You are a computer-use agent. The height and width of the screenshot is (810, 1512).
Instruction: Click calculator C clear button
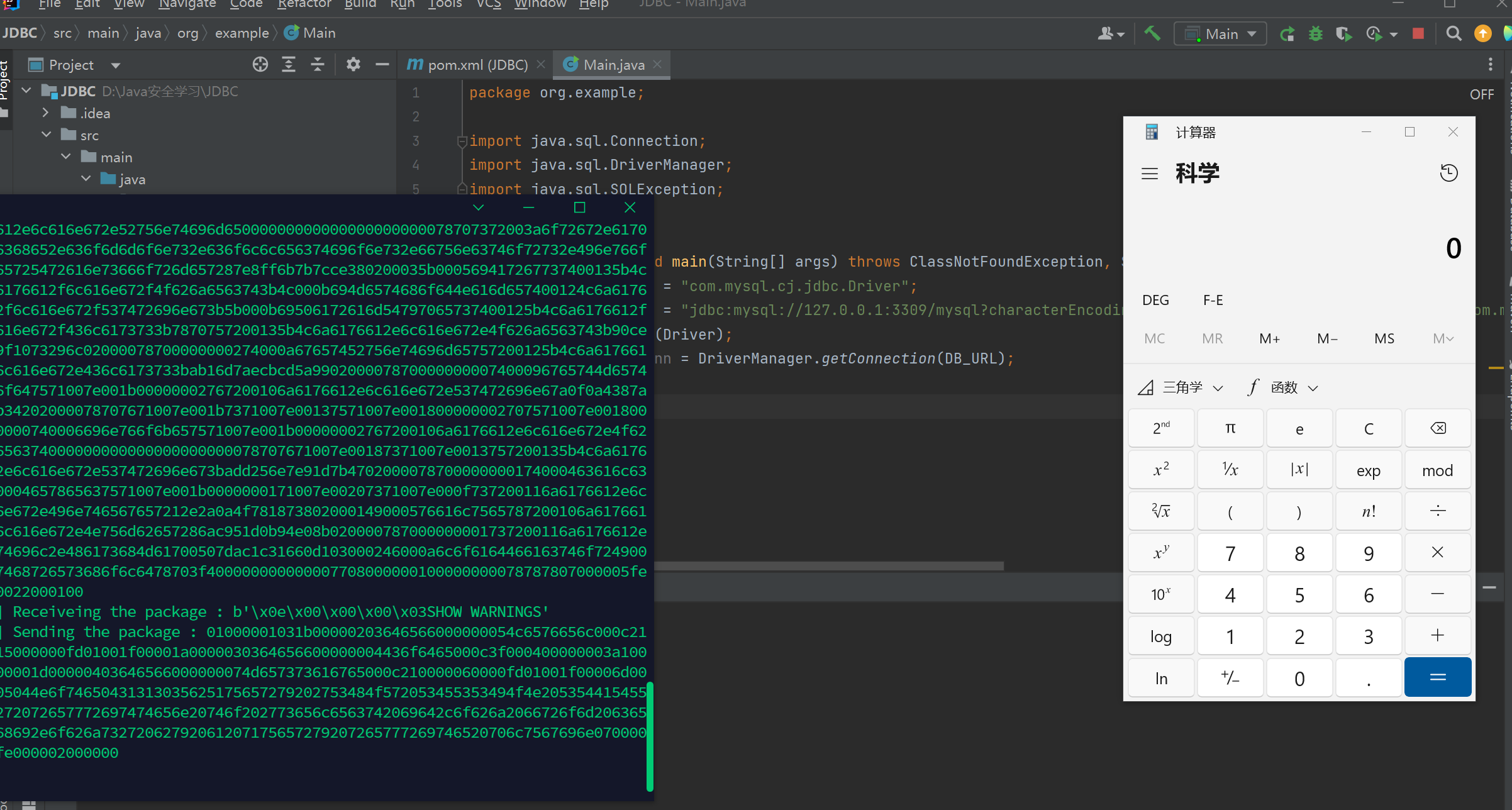tap(1369, 428)
